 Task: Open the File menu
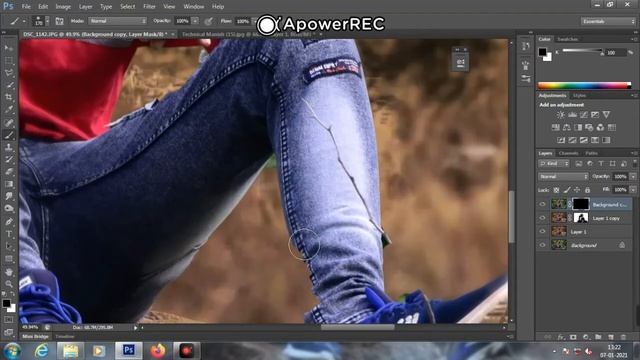click(x=26, y=7)
